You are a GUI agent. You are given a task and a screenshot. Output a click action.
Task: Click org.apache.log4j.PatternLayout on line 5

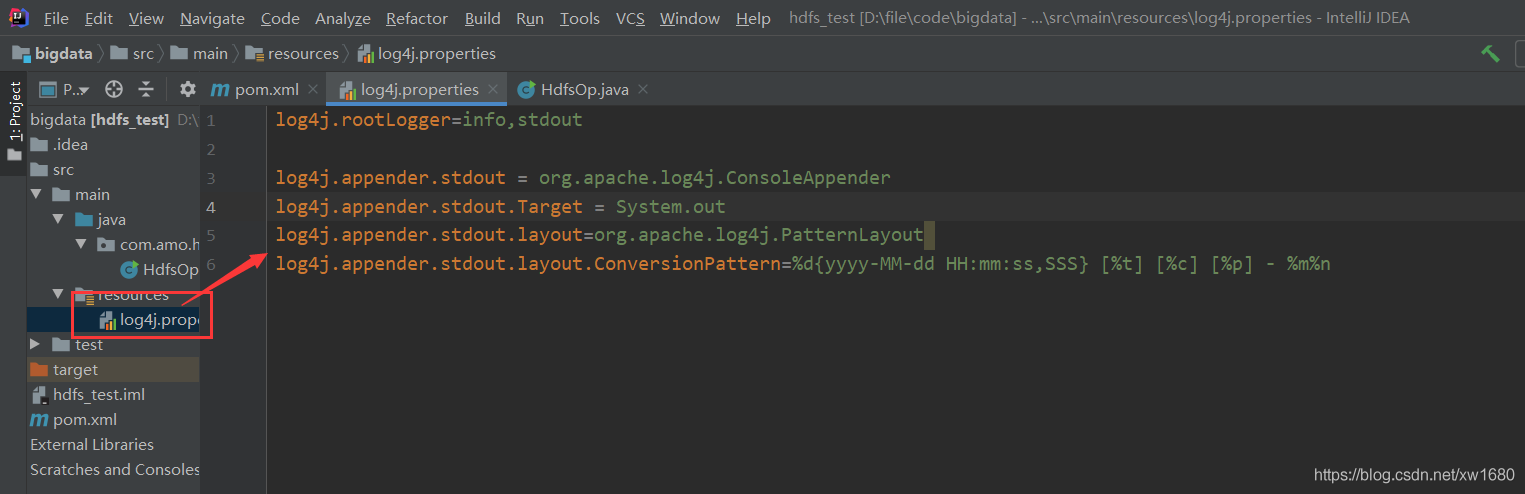(758, 236)
